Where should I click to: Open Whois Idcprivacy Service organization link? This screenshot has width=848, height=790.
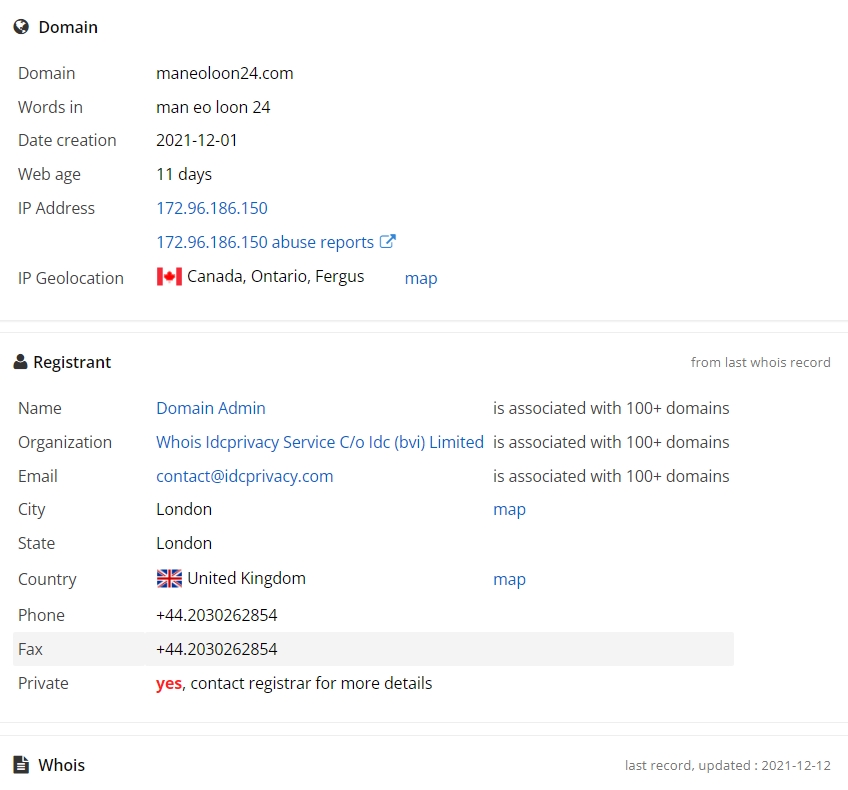[320, 442]
